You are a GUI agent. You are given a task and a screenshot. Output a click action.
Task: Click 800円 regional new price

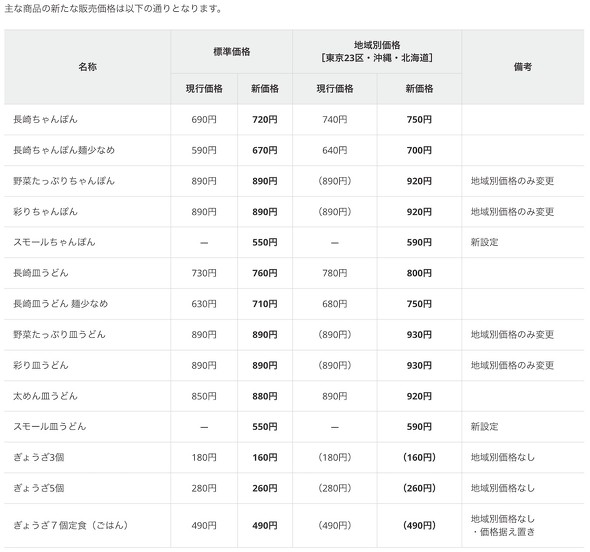[419, 273]
